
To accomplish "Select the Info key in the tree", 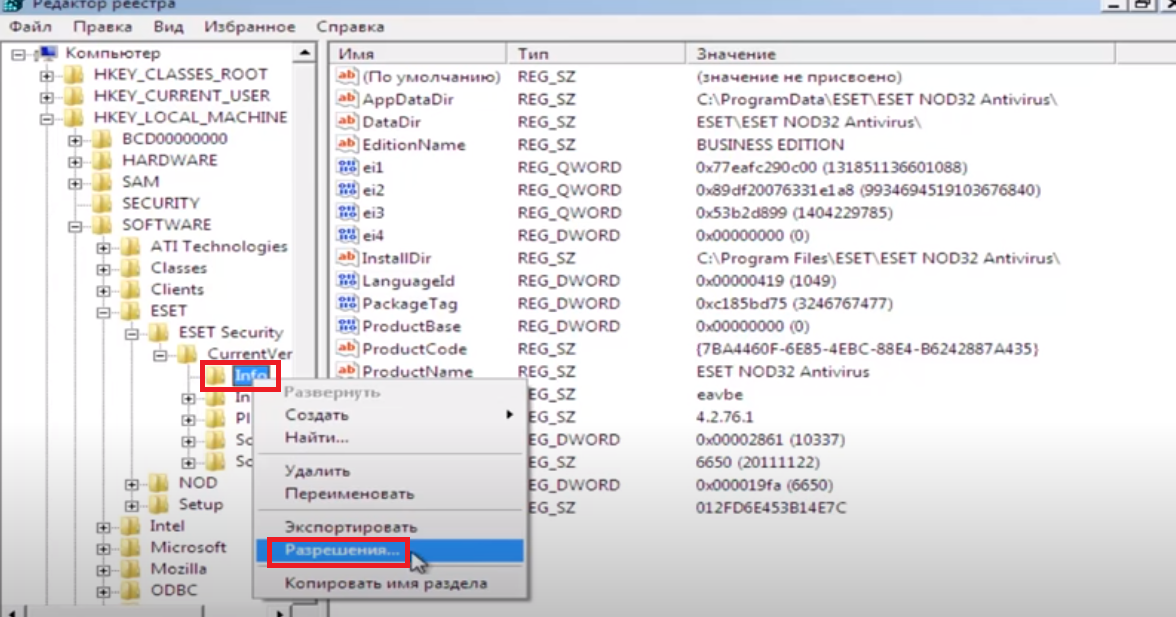I will pyautogui.click(x=250, y=376).
